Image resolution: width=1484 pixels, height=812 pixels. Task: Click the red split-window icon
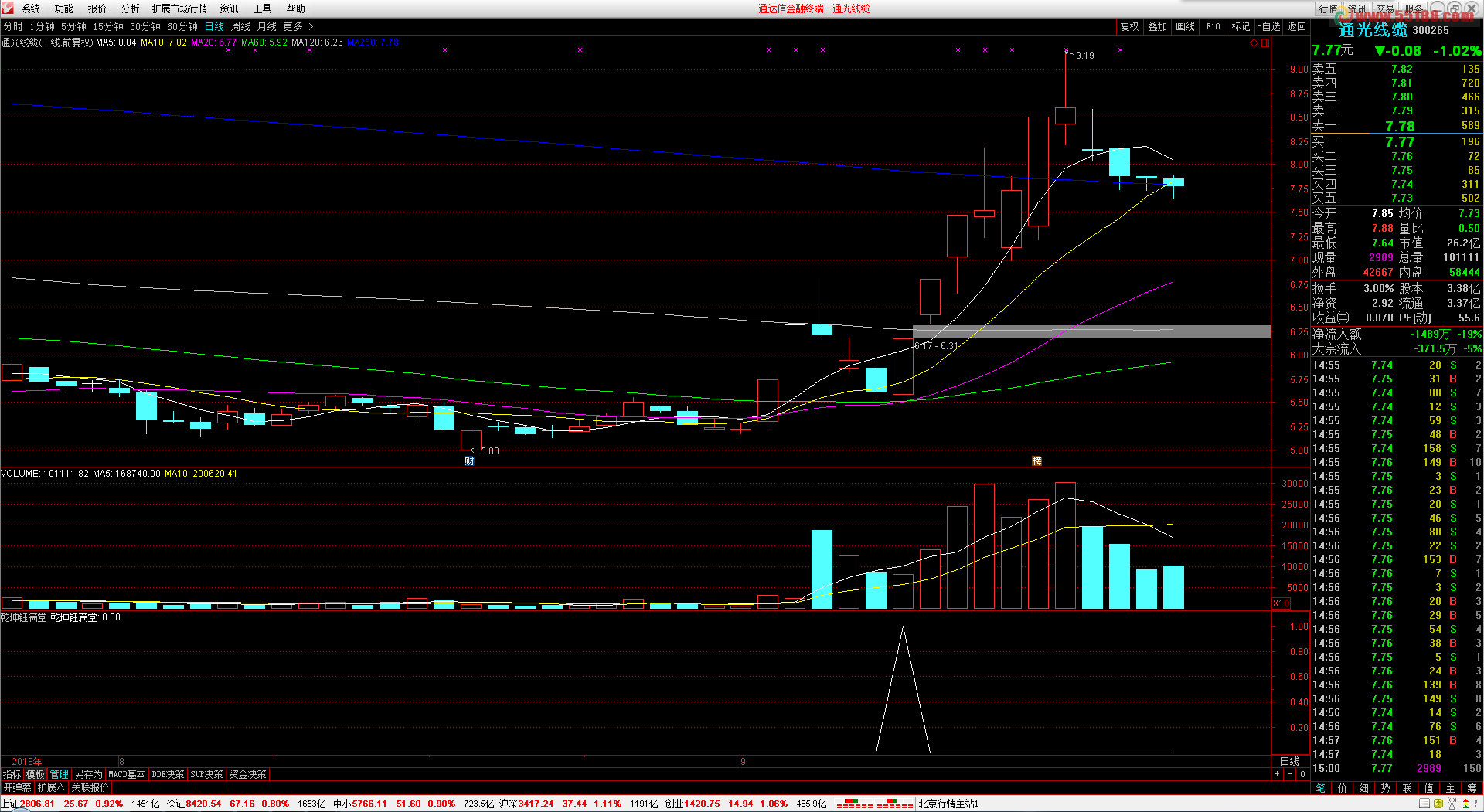(1265, 43)
